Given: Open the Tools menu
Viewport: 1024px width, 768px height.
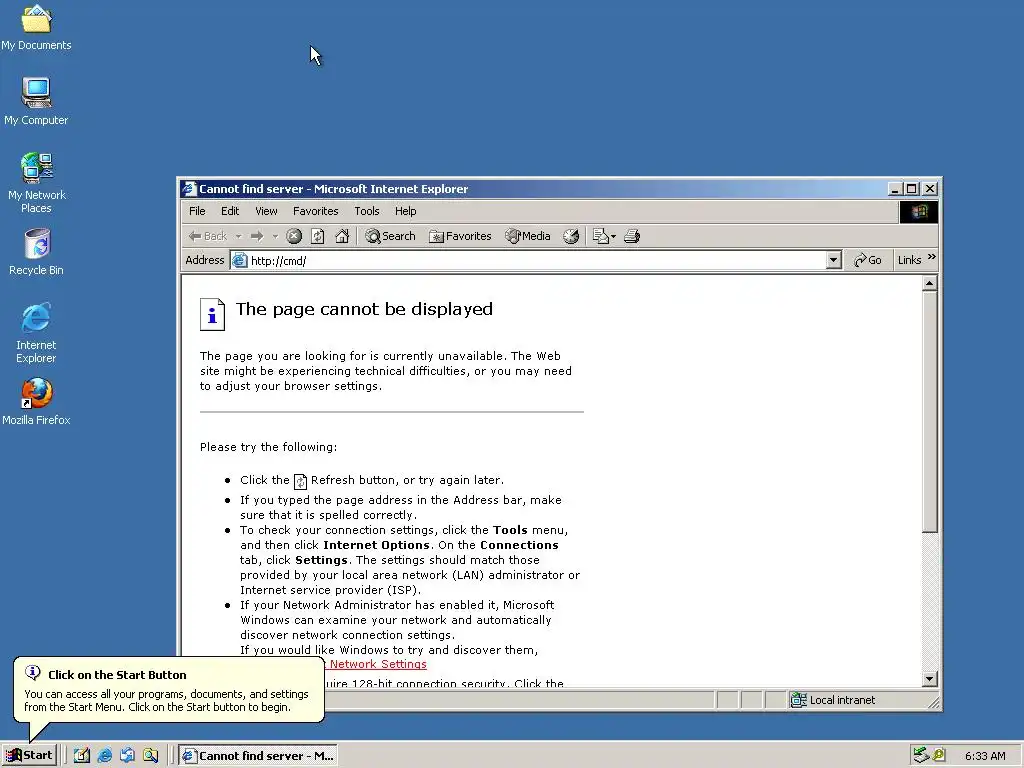Looking at the screenshot, I should click(x=366, y=211).
